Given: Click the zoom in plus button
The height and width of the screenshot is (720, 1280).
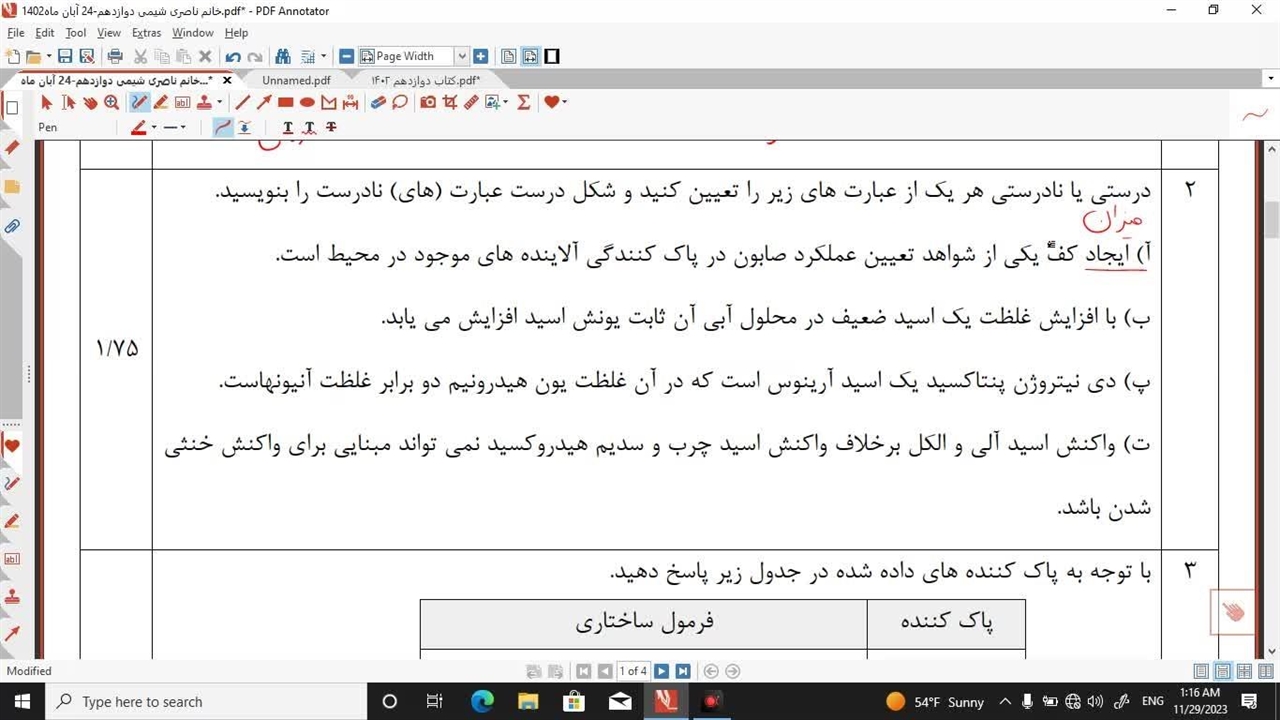Looking at the screenshot, I should click(x=481, y=57).
